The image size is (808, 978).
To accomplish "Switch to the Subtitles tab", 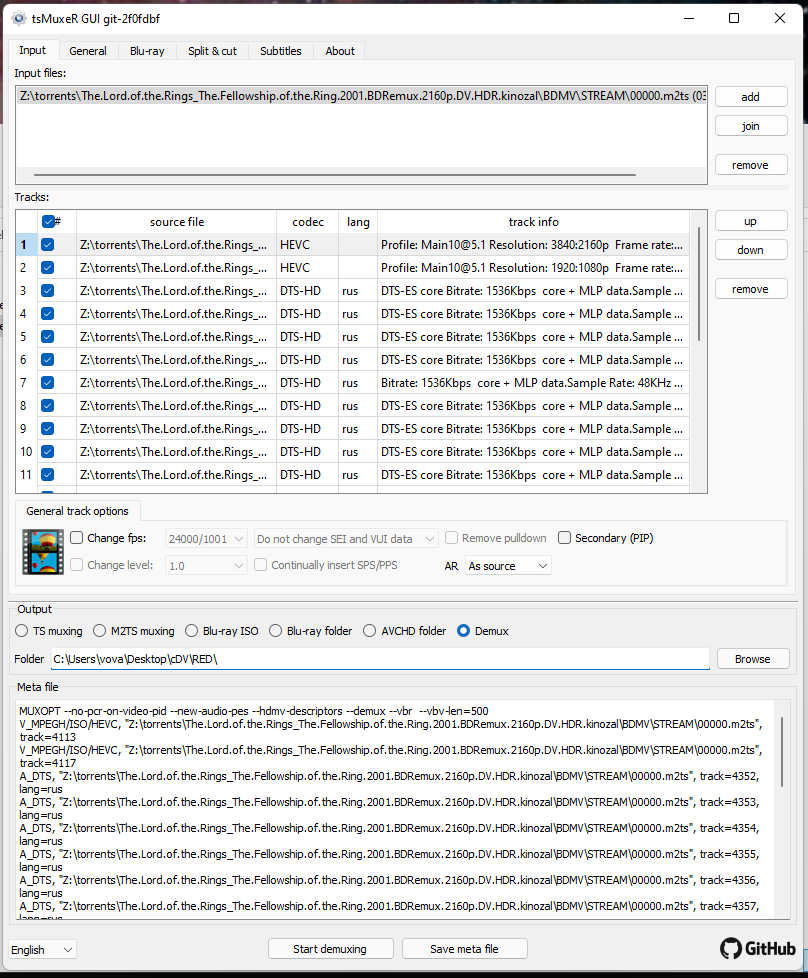I will (280, 51).
